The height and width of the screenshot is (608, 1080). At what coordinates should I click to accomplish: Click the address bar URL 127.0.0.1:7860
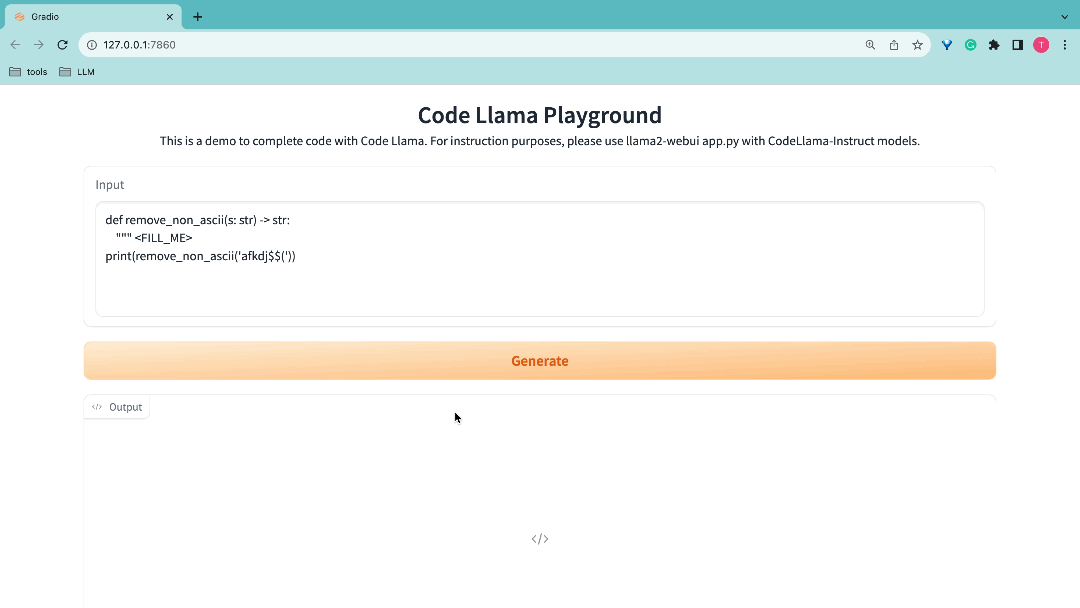(139, 45)
